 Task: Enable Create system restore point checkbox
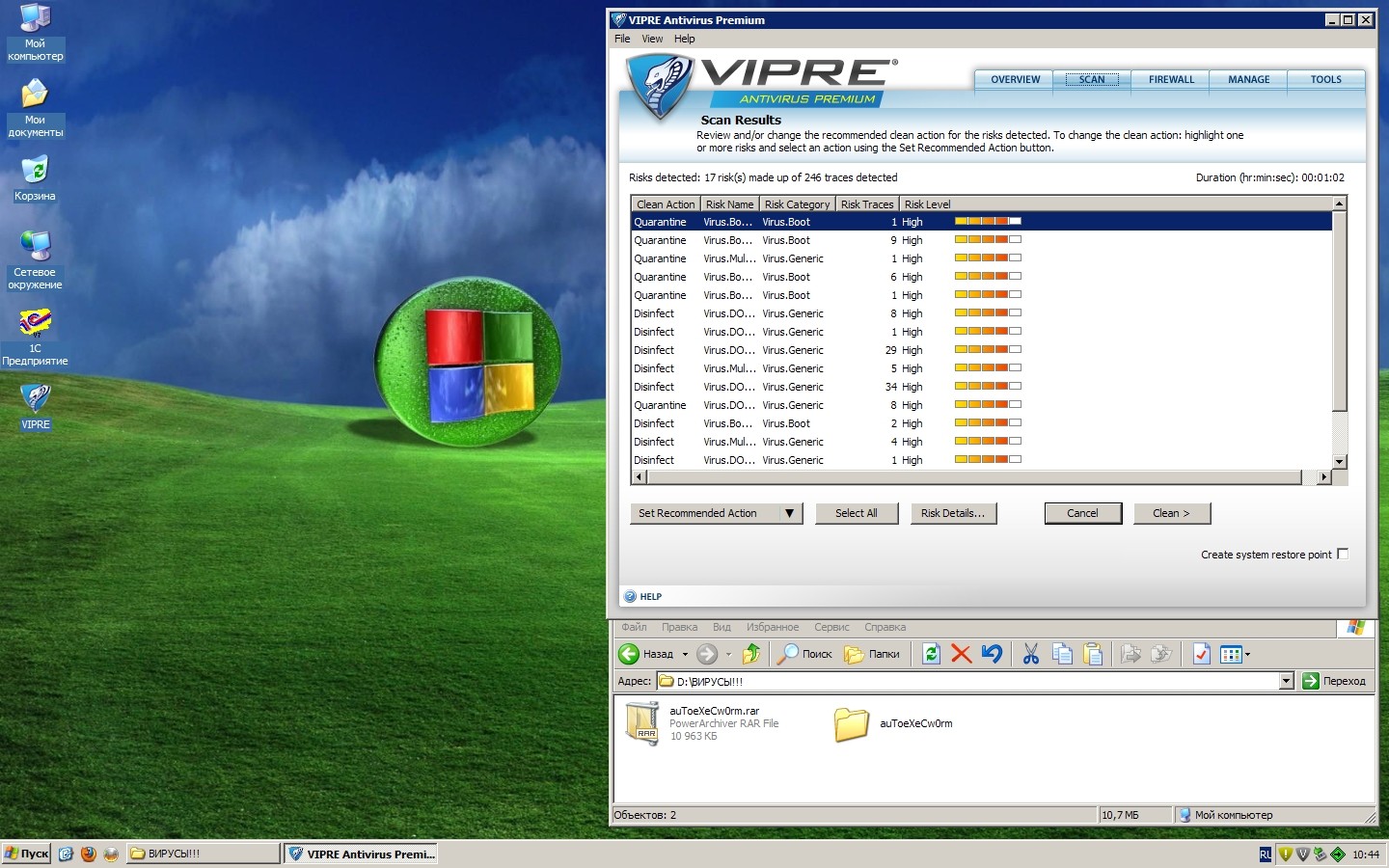click(1343, 554)
